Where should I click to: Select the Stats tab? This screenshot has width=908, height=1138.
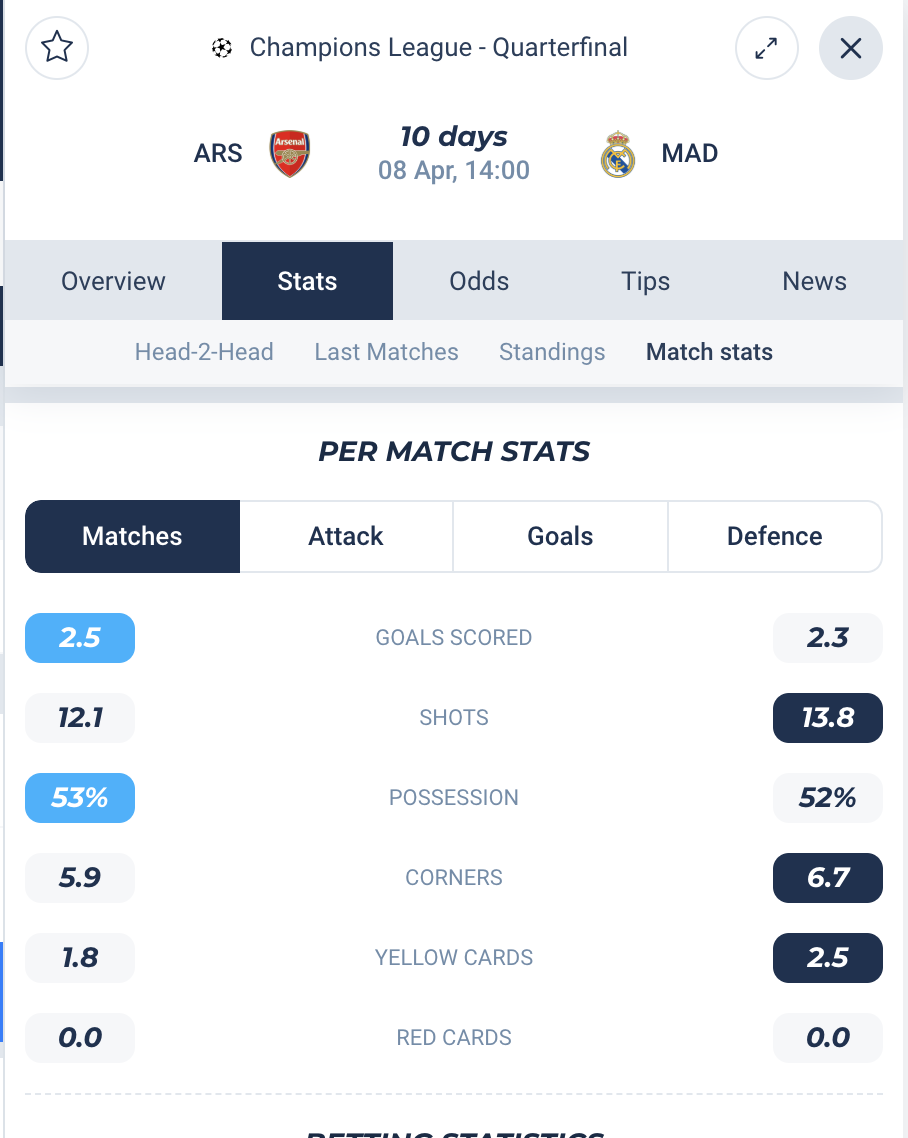click(x=307, y=281)
